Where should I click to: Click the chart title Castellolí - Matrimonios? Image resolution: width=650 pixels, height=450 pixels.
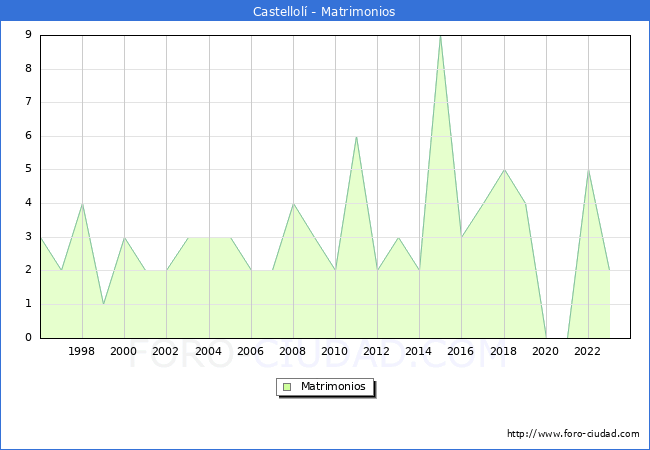tap(325, 12)
